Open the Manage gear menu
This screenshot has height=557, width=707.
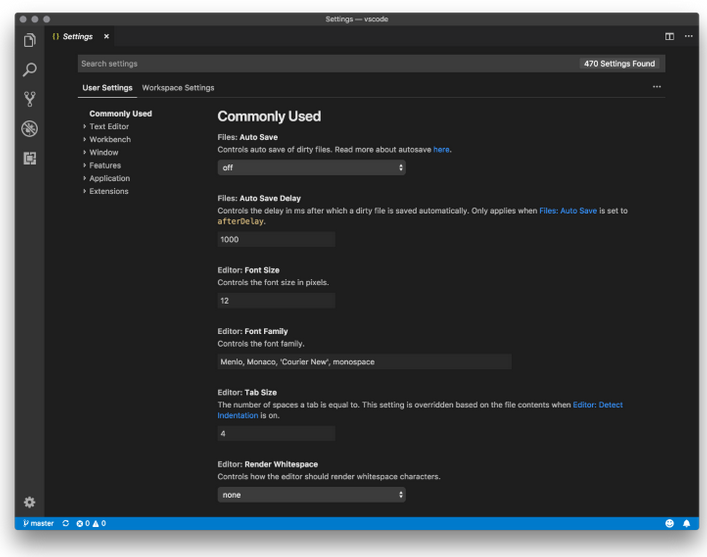pos(29,502)
